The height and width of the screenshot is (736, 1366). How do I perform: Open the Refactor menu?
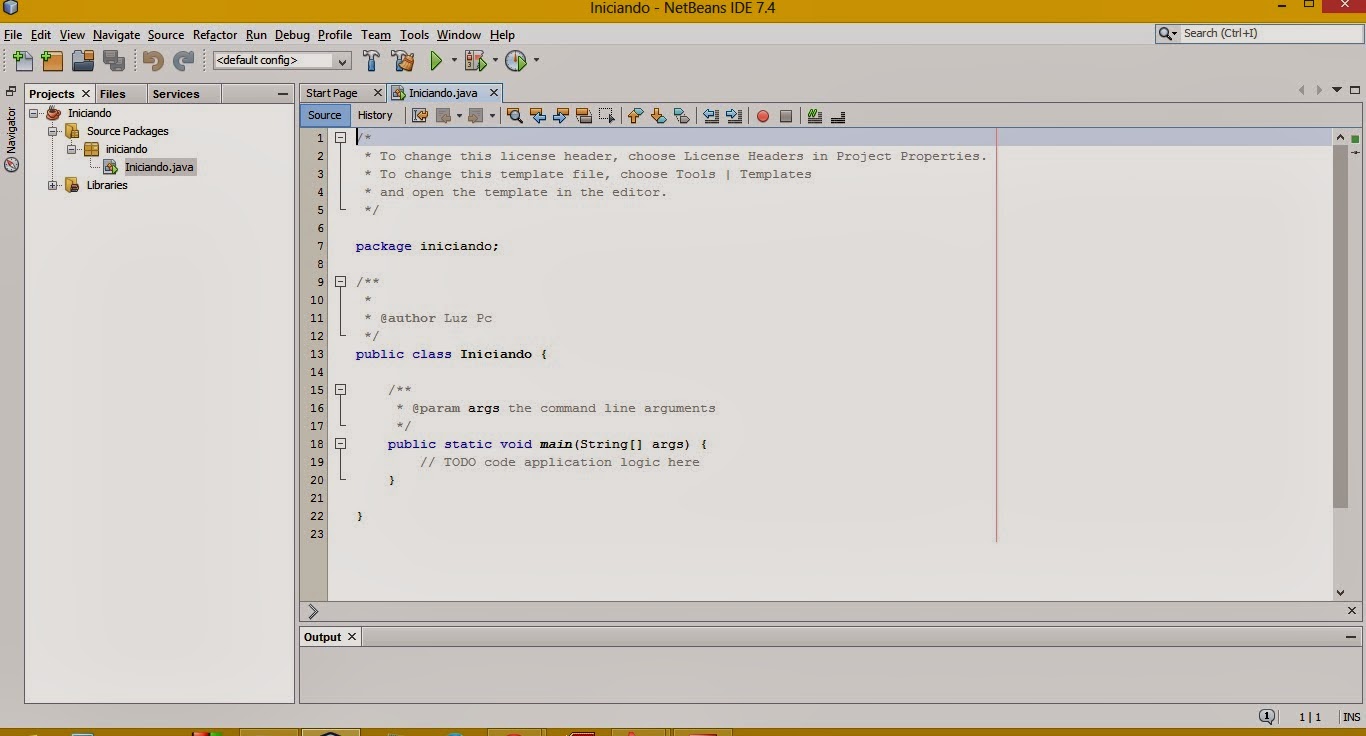(214, 35)
